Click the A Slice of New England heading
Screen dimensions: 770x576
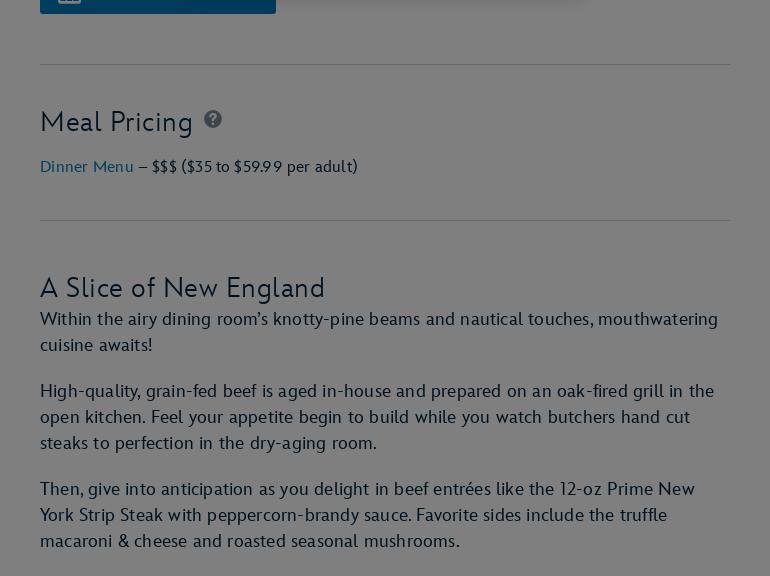click(x=182, y=288)
